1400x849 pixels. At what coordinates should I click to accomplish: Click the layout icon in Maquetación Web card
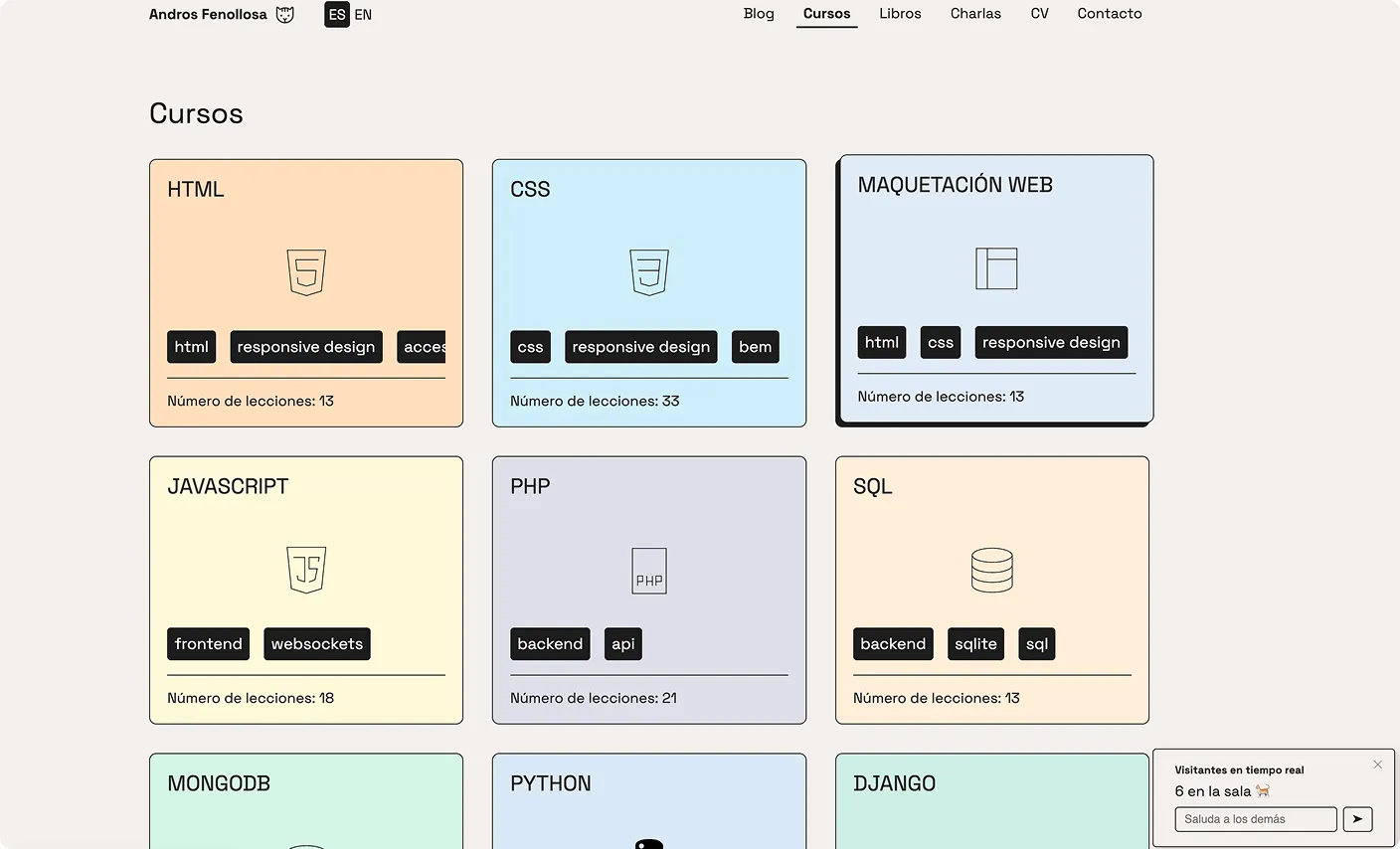coord(996,268)
